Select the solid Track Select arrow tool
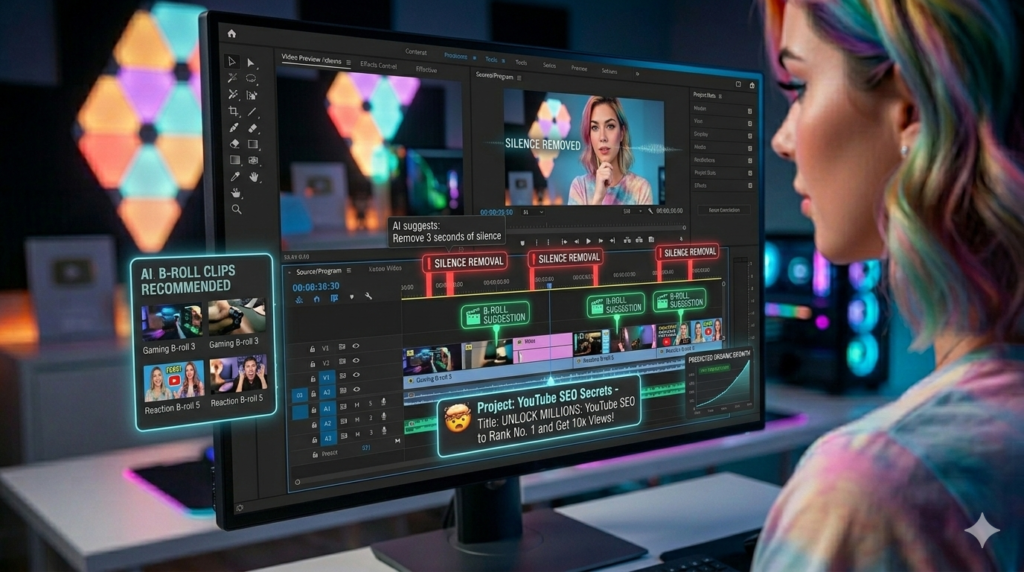The image size is (1024, 572). pyautogui.click(x=251, y=63)
